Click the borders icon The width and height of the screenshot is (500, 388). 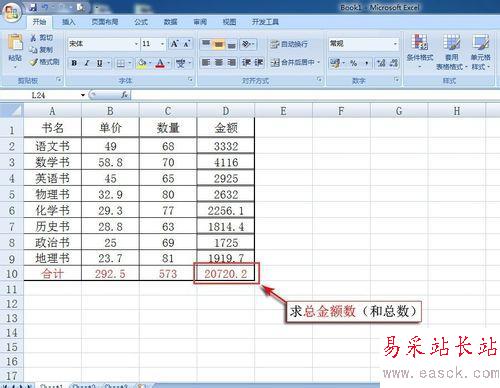(x=120, y=63)
